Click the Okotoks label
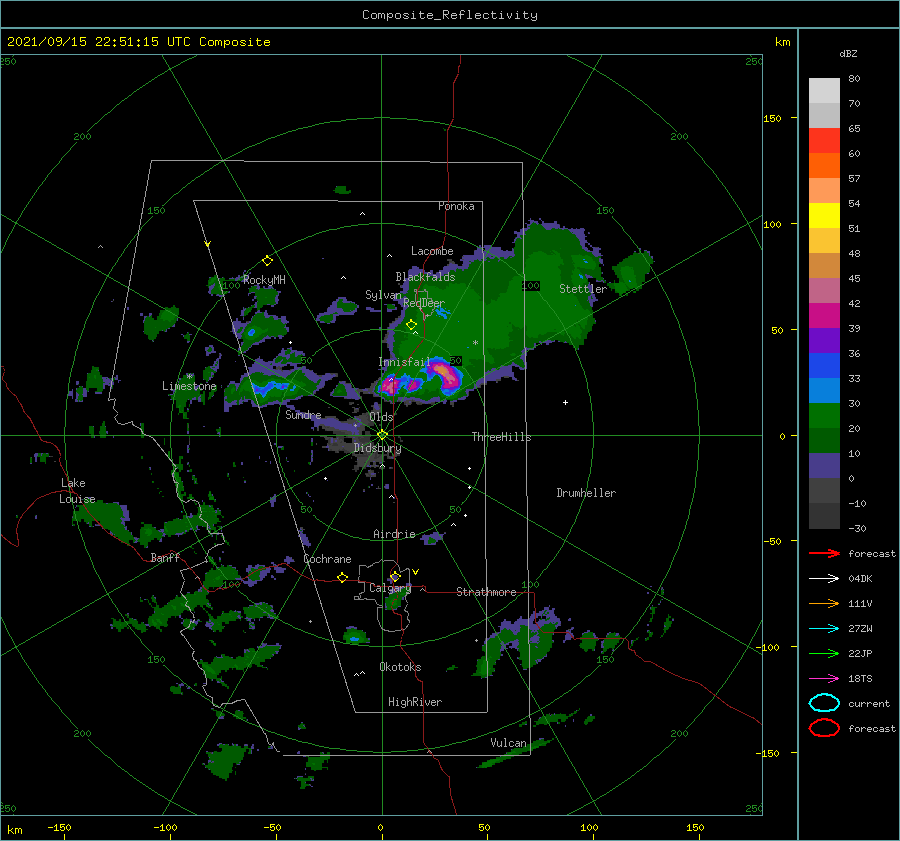Viewport: 900px width, 841px height. point(400,667)
